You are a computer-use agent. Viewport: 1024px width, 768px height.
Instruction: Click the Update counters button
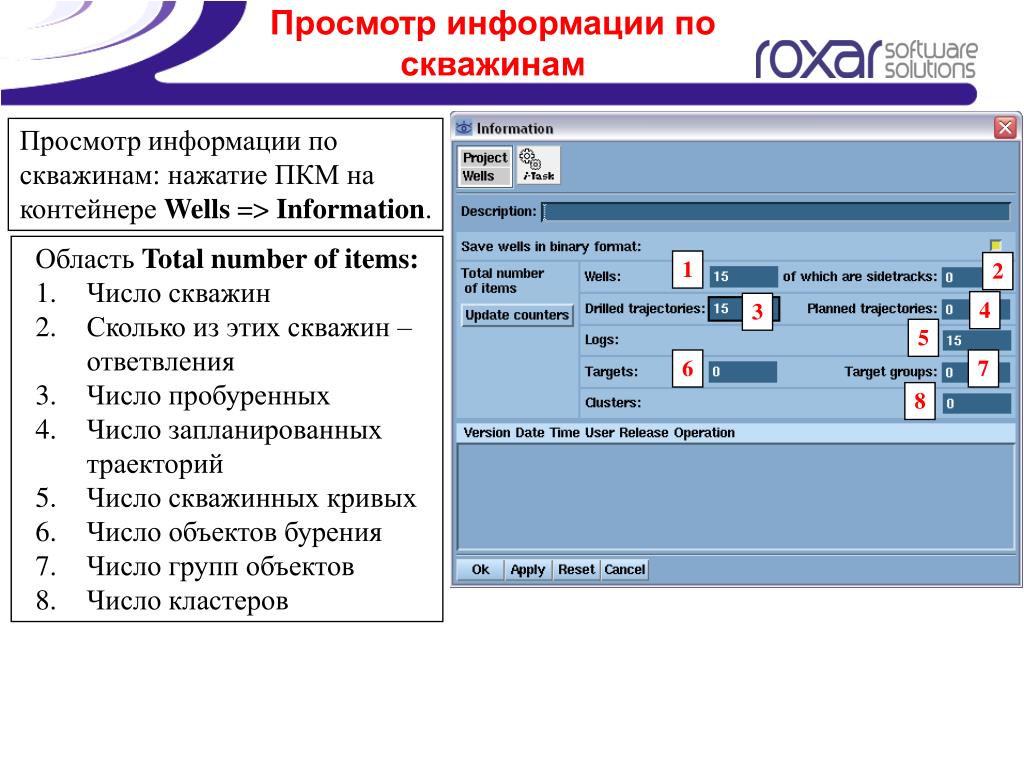coord(517,315)
